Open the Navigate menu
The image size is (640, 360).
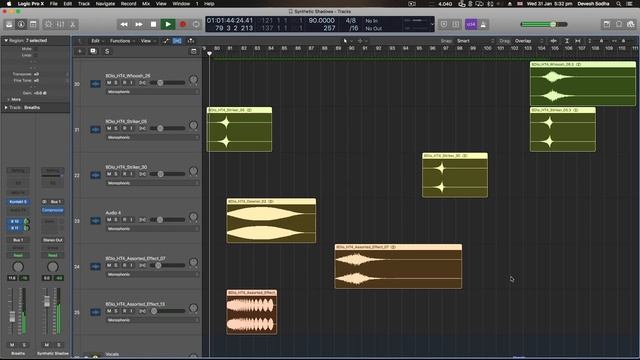pyautogui.click(x=105, y=4)
